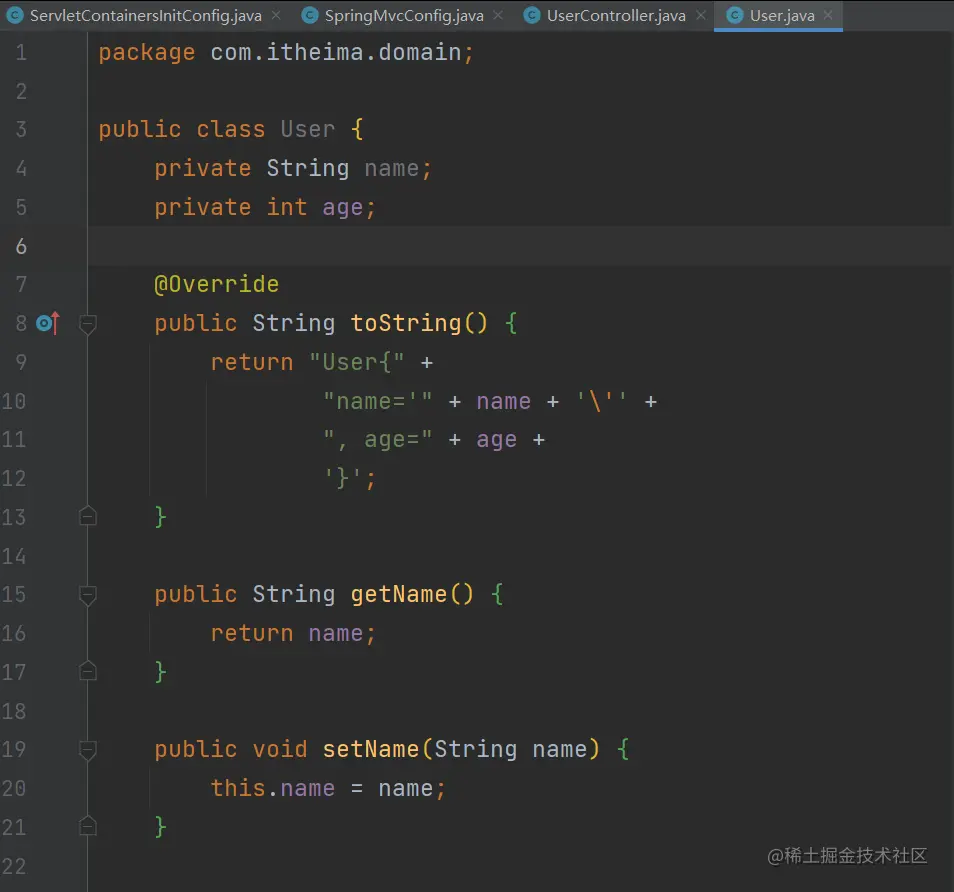Click the package keyword on line 1
954x892 pixels.
point(147,52)
